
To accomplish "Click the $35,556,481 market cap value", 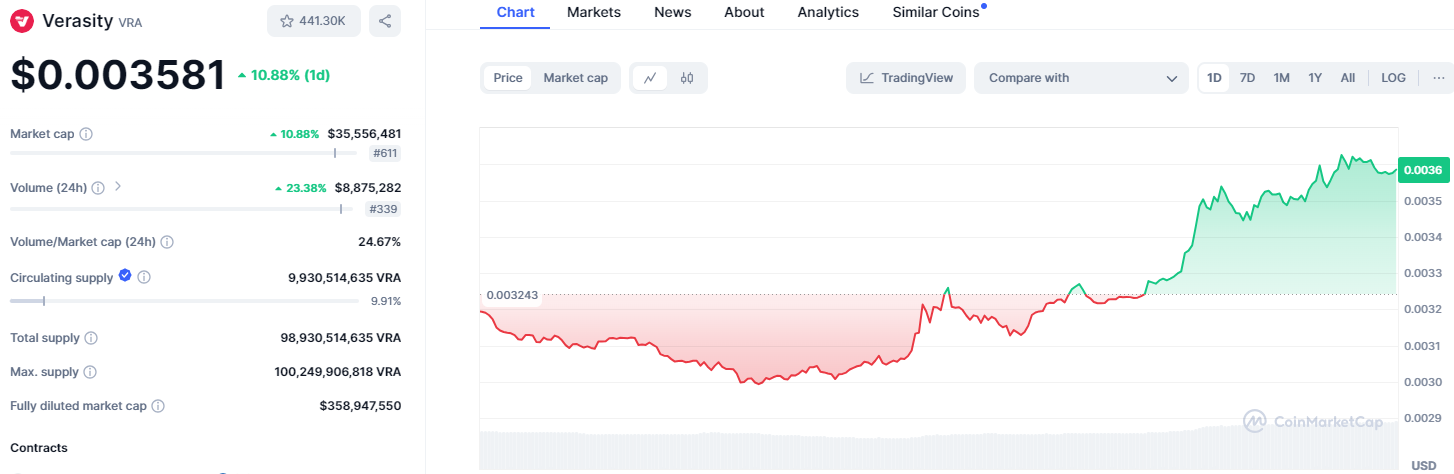I will tap(364, 134).
